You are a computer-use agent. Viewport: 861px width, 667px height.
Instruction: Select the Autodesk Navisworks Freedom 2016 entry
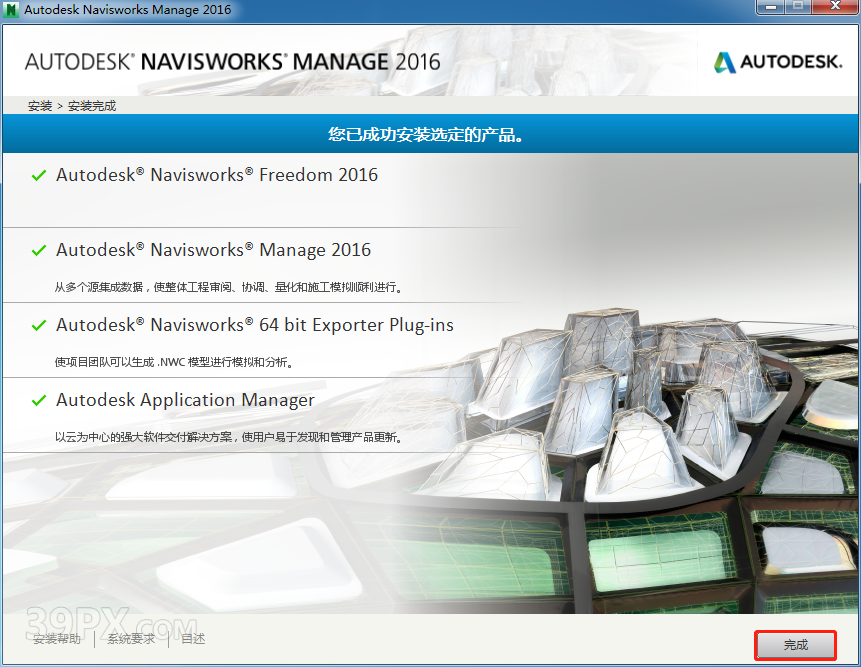217,175
